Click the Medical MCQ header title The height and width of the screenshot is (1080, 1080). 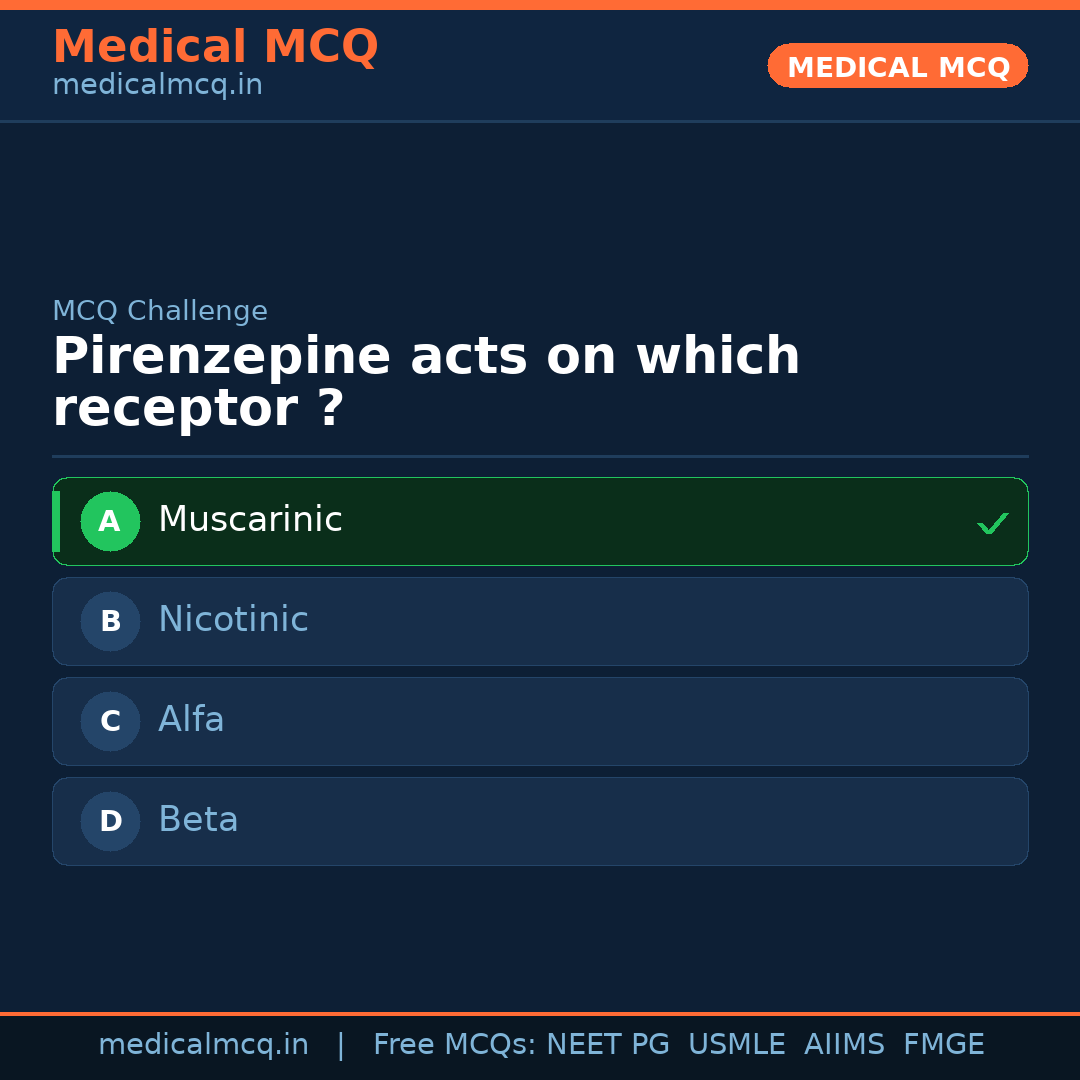pyautogui.click(x=215, y=47)
